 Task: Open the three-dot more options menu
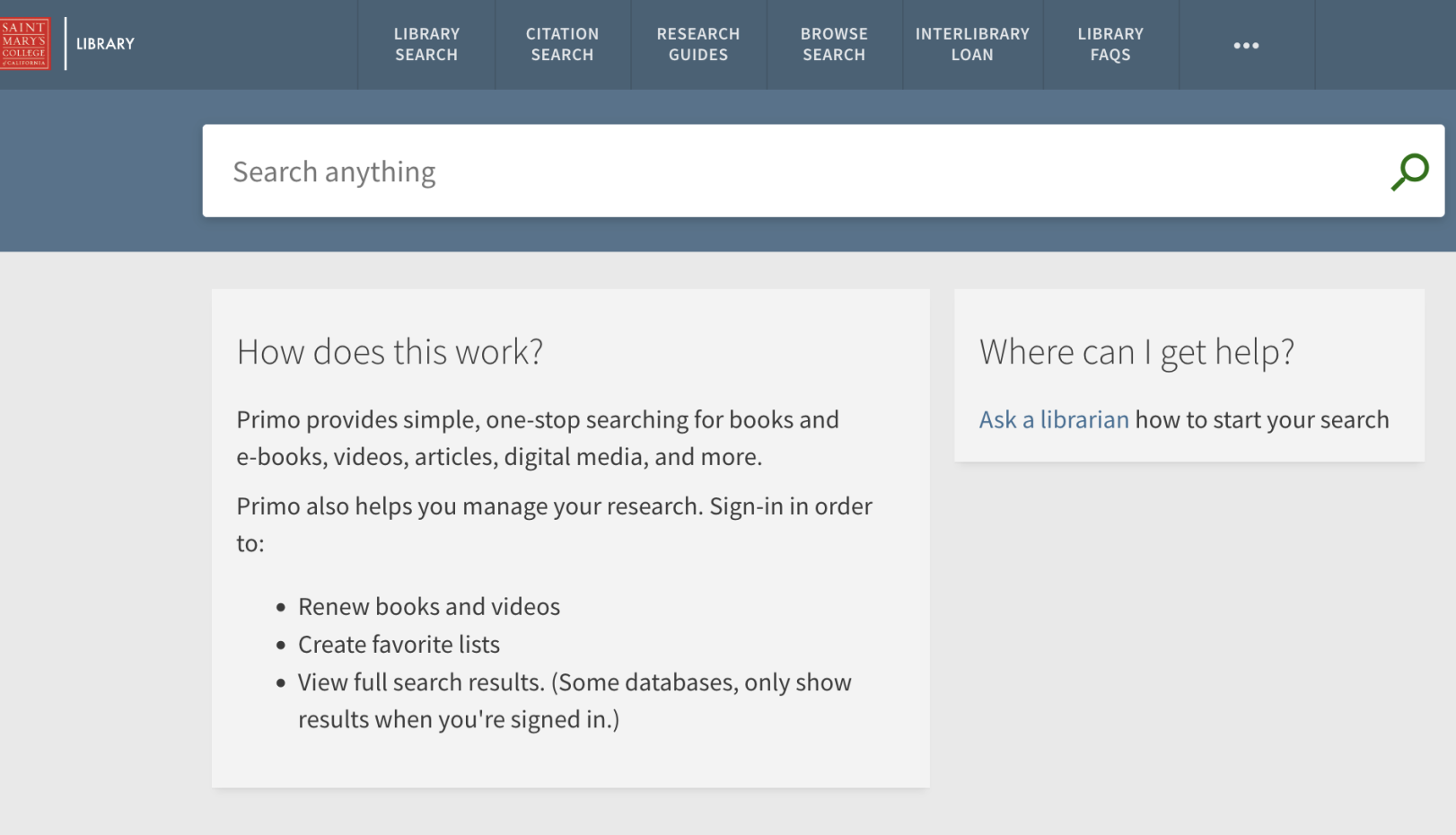pos(1246,45)
